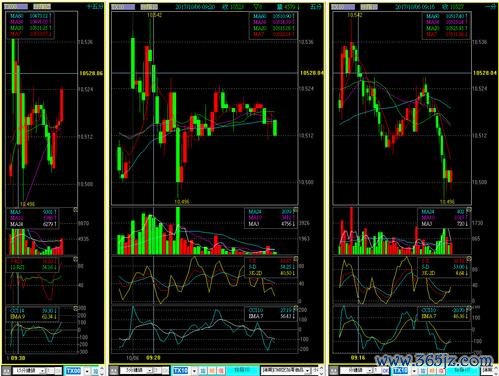This screenshot has height=376, width=499.
Task: Click the gray icon at left of 15分連線
Action: pos(6,370)
